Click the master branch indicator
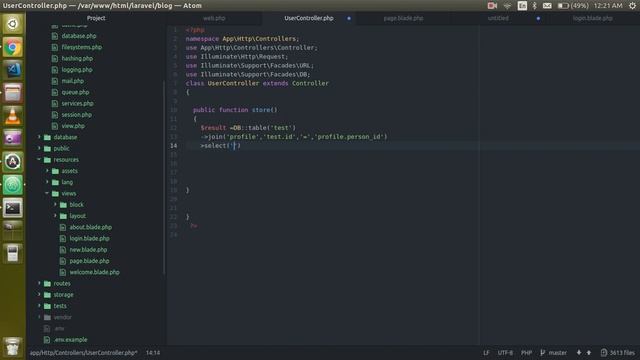 553,353
